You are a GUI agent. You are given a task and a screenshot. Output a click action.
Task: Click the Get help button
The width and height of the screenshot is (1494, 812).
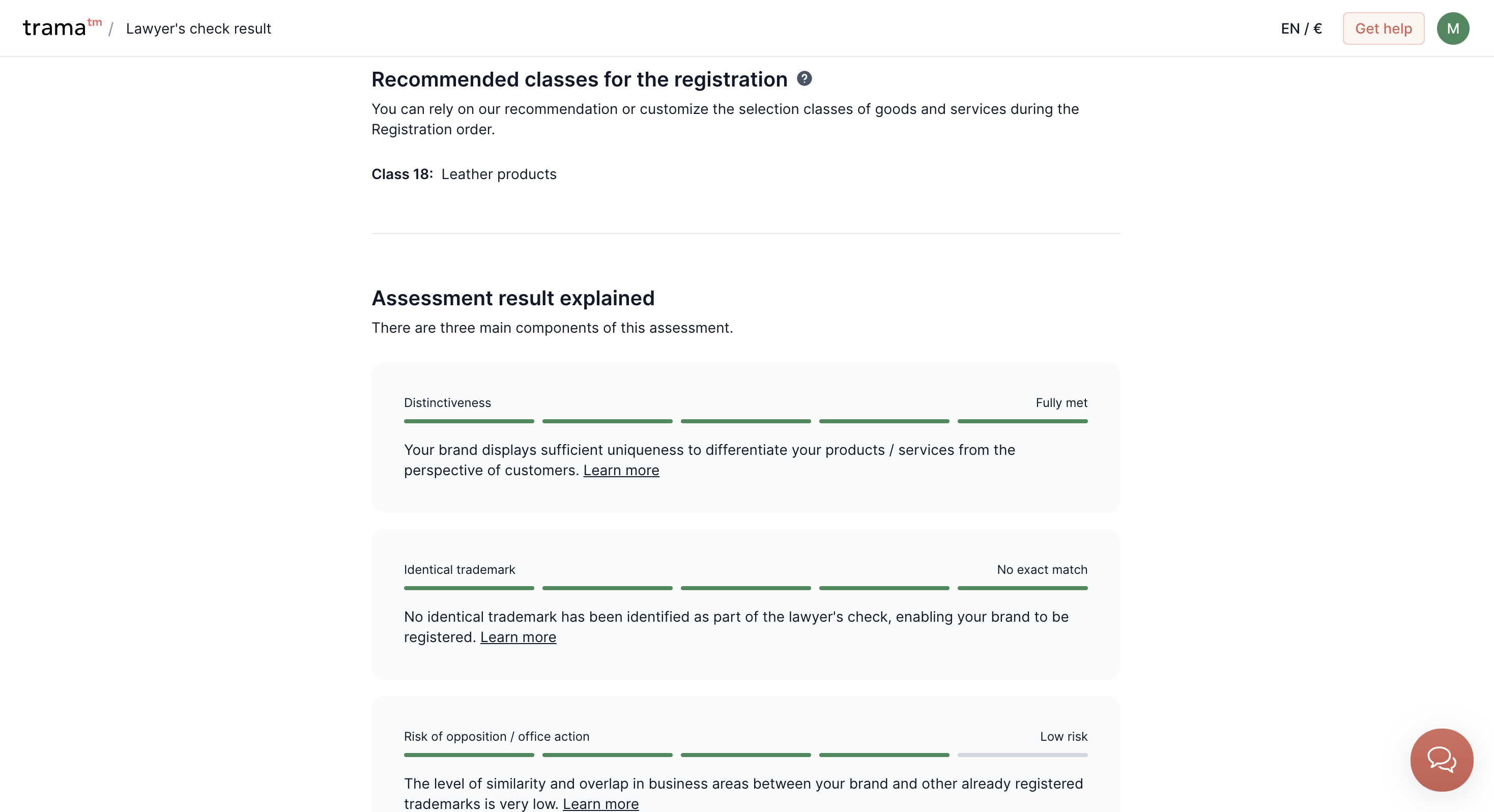tap(1383, 28)
